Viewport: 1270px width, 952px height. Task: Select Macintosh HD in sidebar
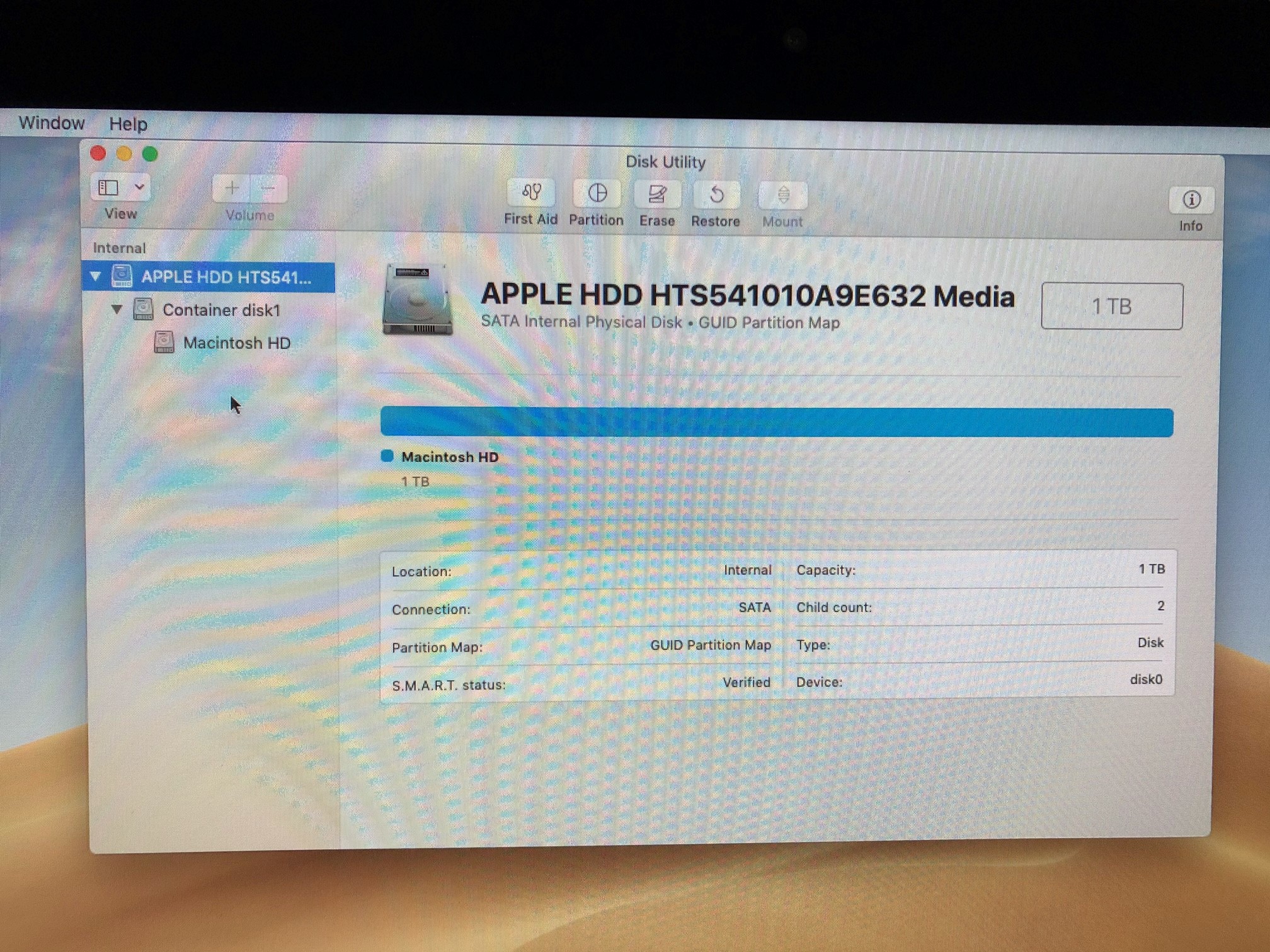click(x=236, y=343)
